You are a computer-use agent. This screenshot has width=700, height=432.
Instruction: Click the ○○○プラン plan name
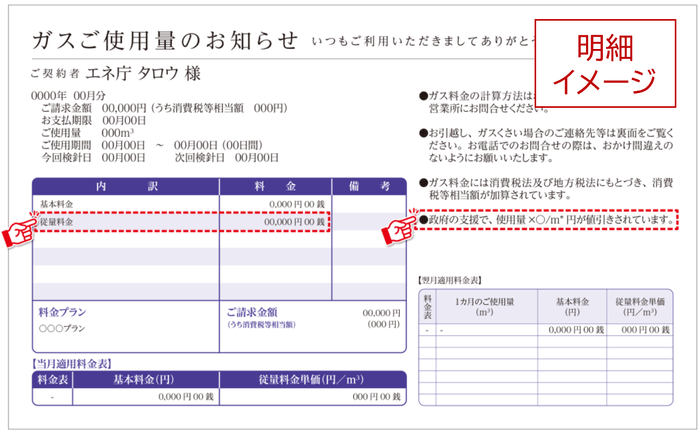62,328
